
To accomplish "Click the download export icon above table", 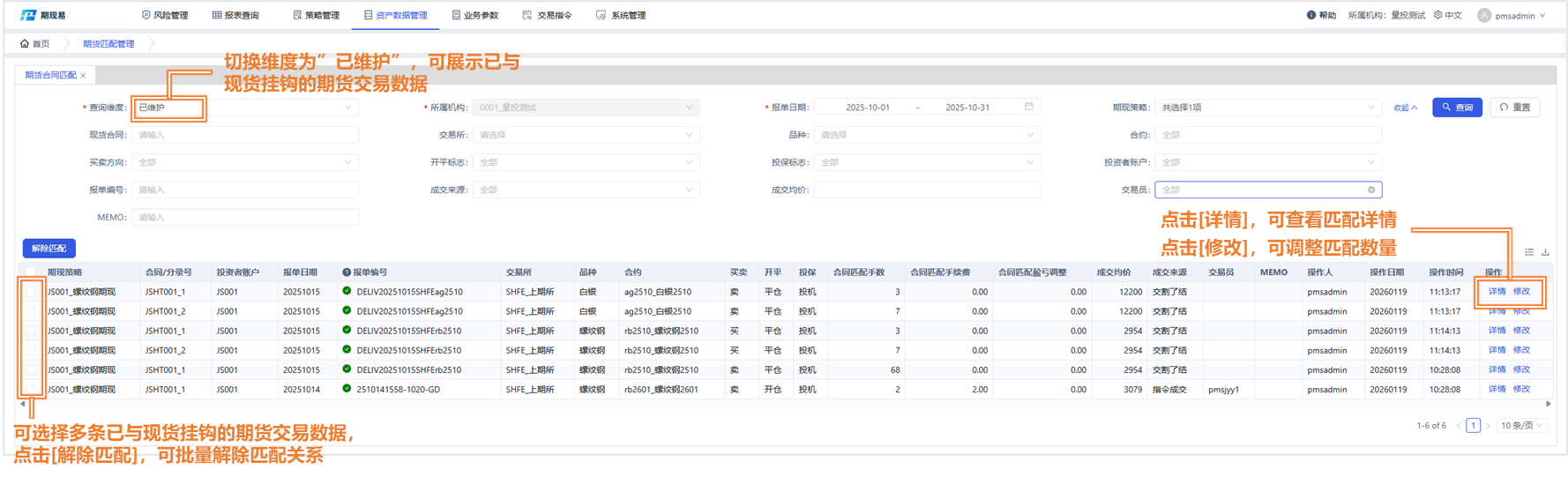I will 1545,252.
